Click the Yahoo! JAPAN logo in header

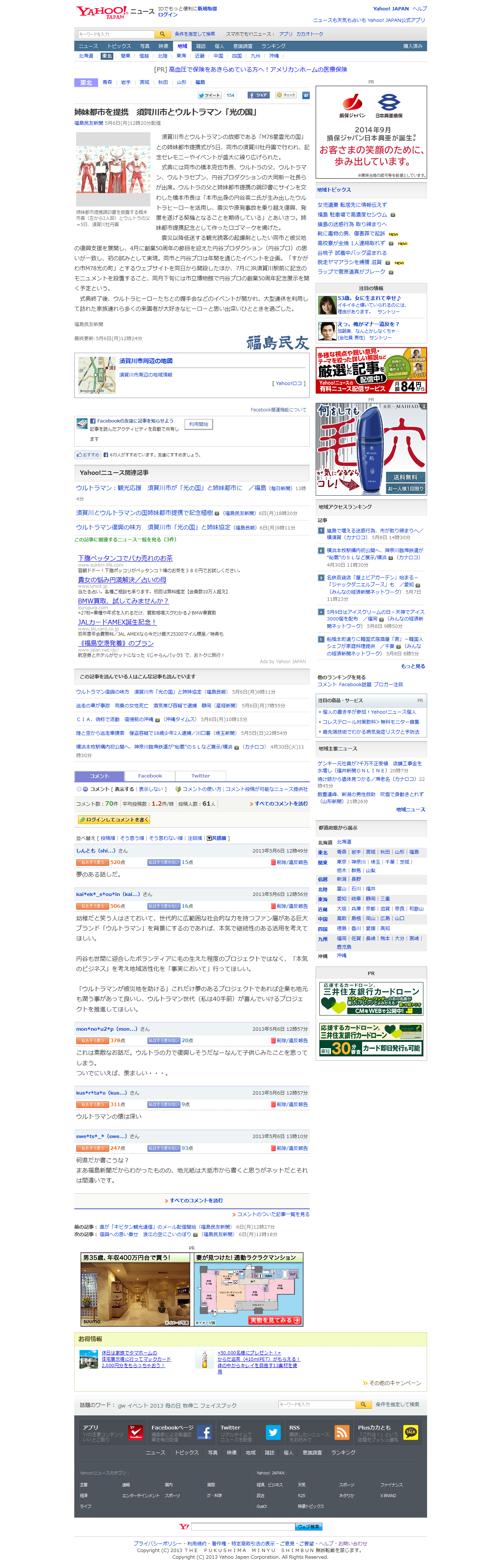click(x=102, y=12)
